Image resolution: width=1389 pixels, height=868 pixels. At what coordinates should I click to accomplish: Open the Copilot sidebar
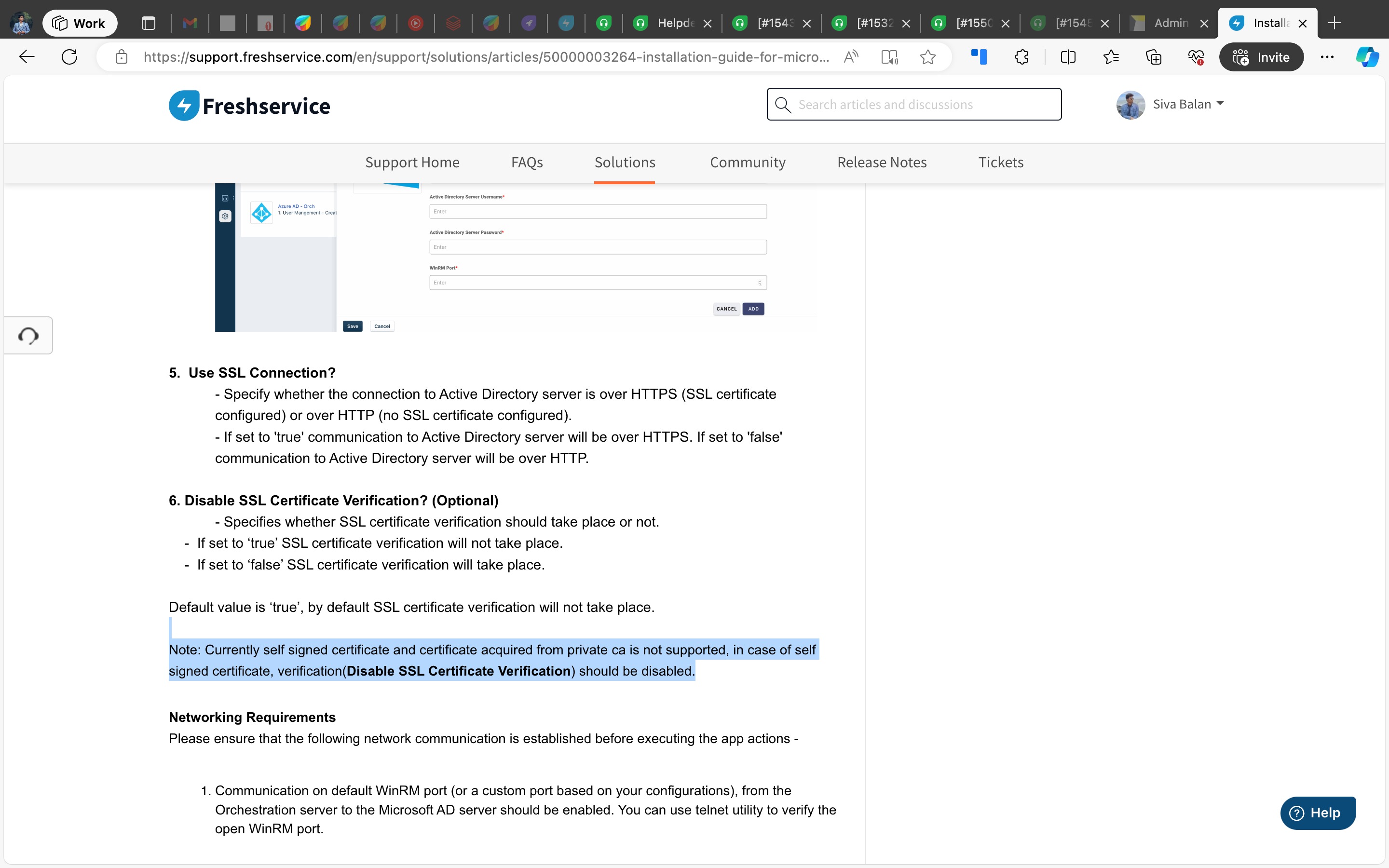1368,57
